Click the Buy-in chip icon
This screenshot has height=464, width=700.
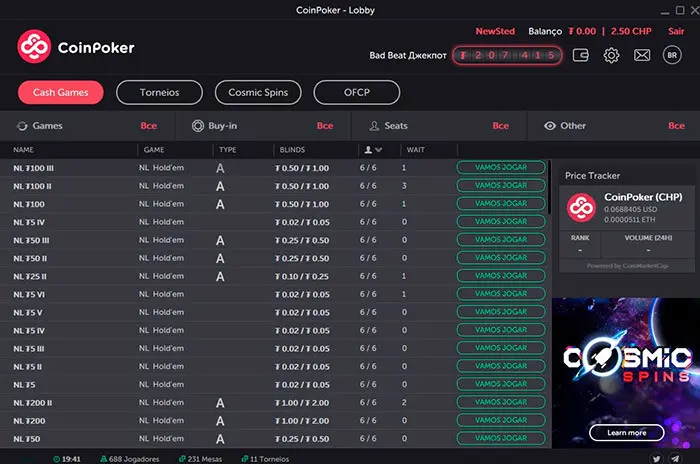(x=198, y=126)
